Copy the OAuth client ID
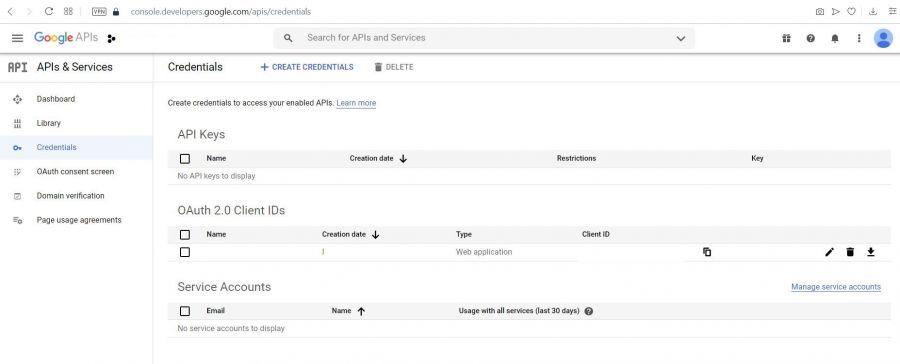Screen dimensions: 900x364 click(x=707, y=252)
